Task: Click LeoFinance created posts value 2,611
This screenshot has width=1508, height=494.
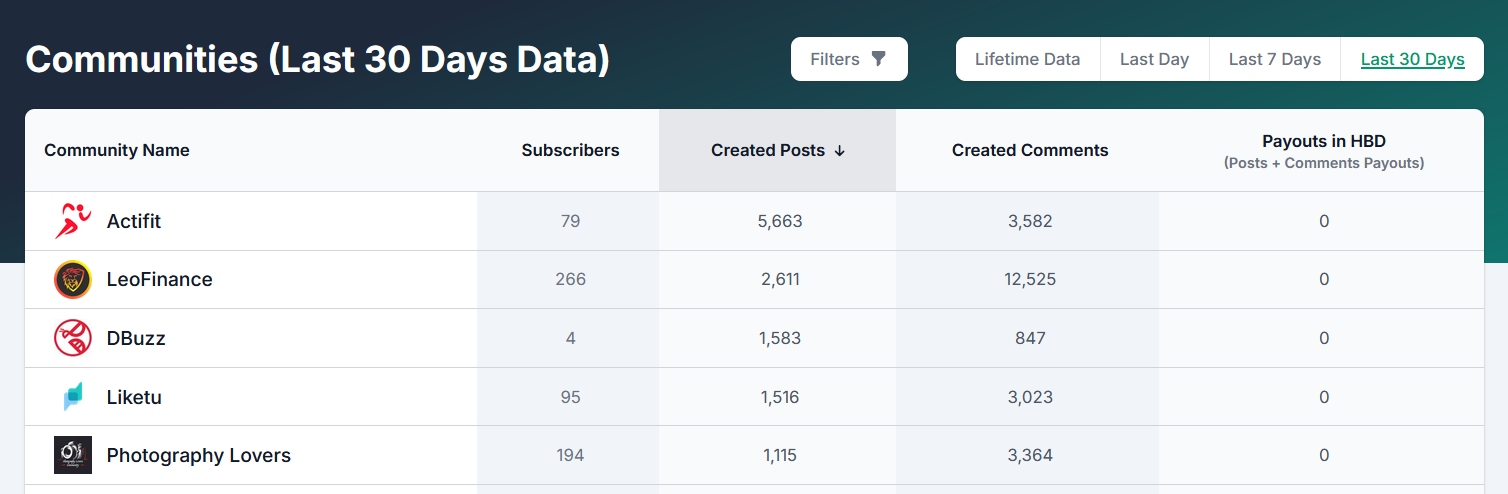Action: point(780,280)
